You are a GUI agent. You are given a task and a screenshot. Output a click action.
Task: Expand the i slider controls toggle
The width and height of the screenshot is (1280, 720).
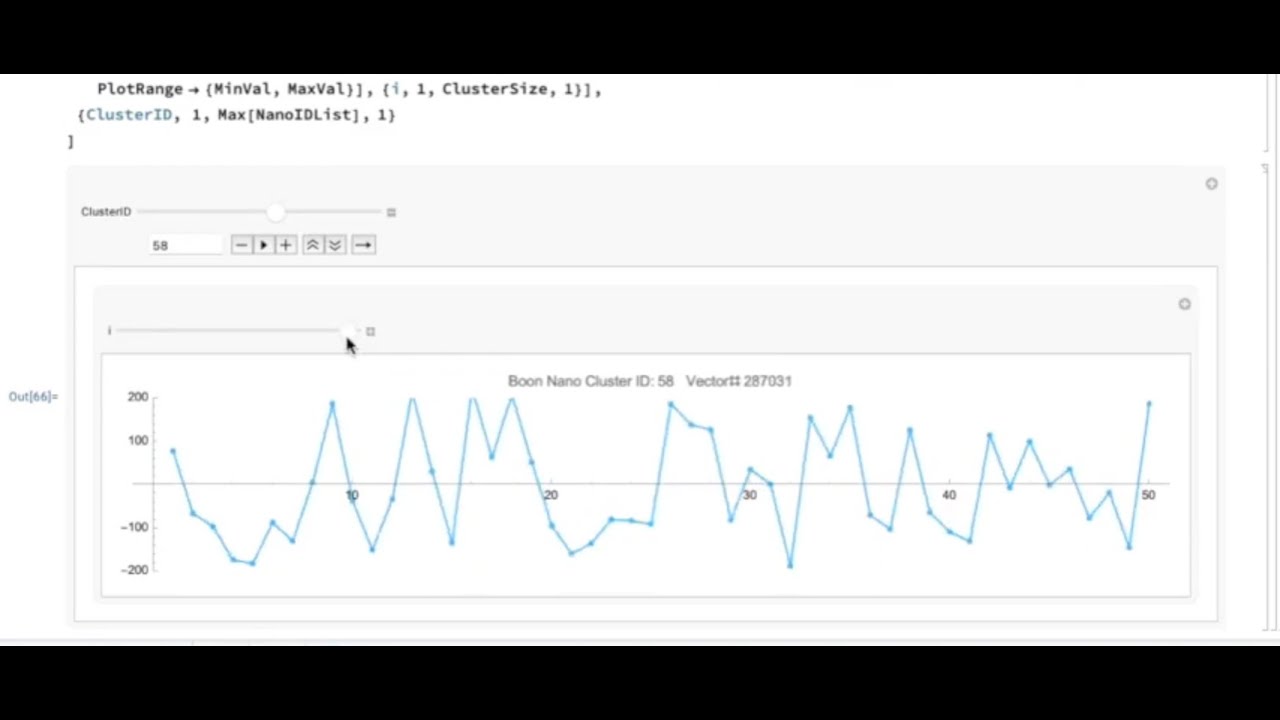370,331
